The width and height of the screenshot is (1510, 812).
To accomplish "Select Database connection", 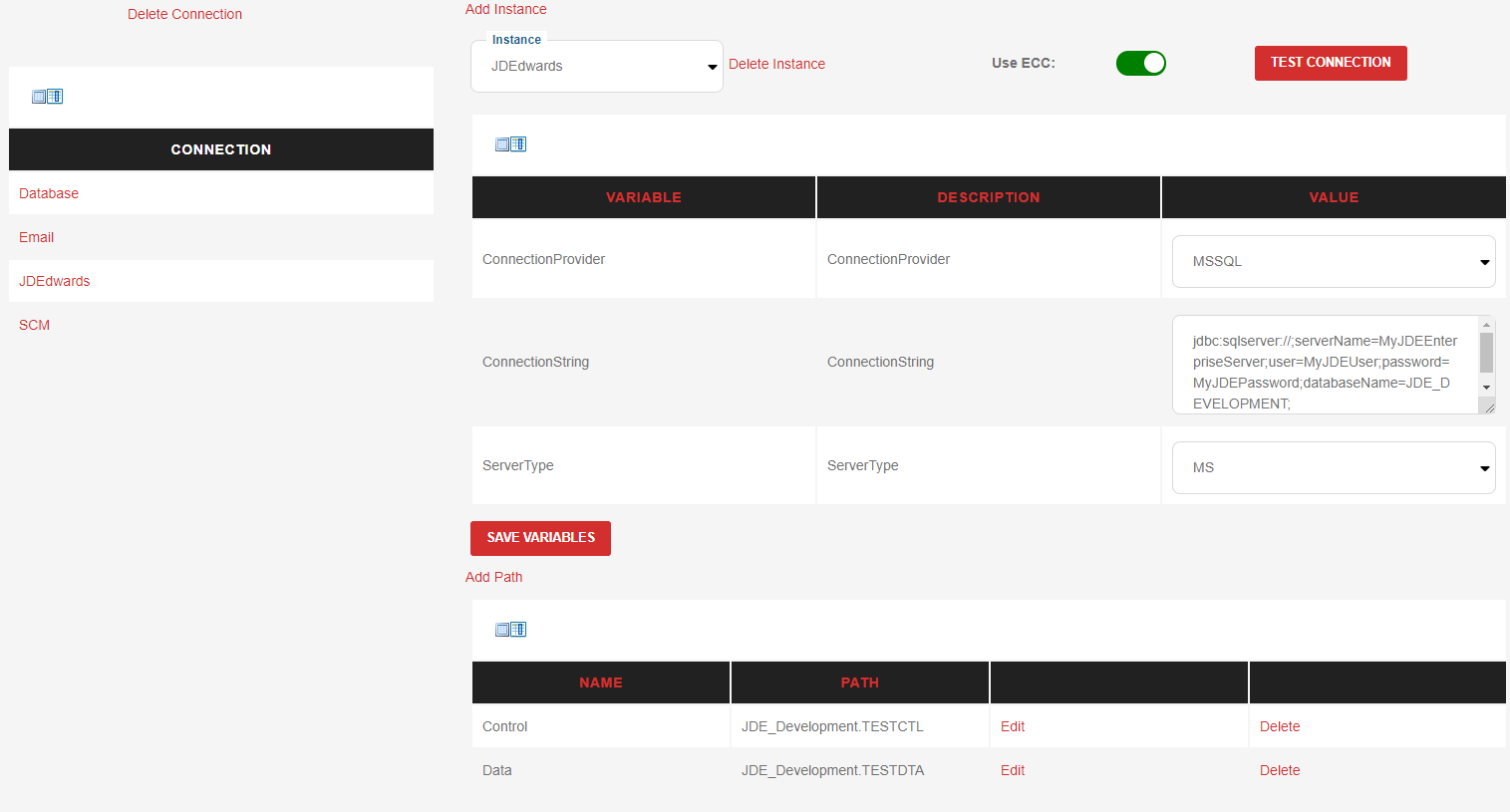I will (x=49, y=193).
